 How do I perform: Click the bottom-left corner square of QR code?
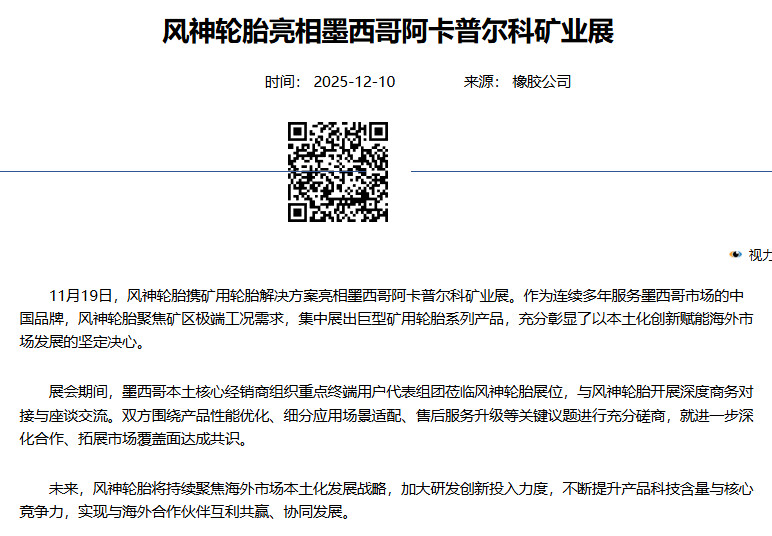[297, 212]
